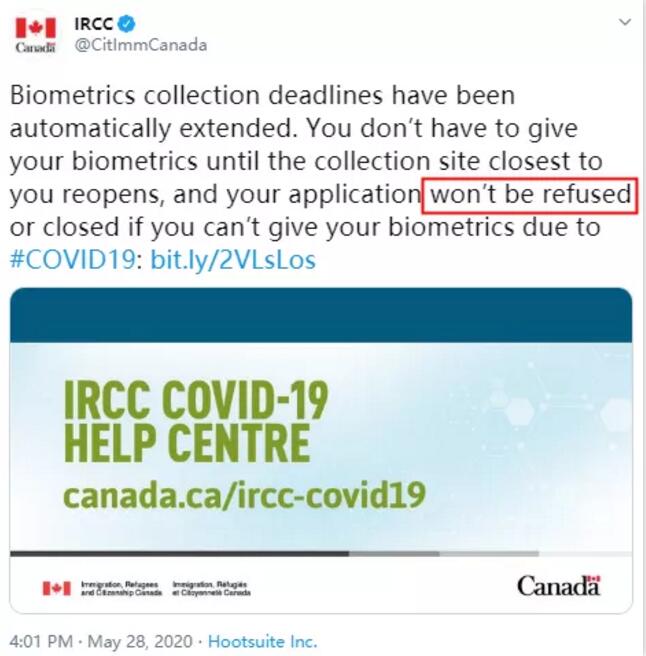
Task: Click the video progress bar on the card
Action: (x=321, y=554)
